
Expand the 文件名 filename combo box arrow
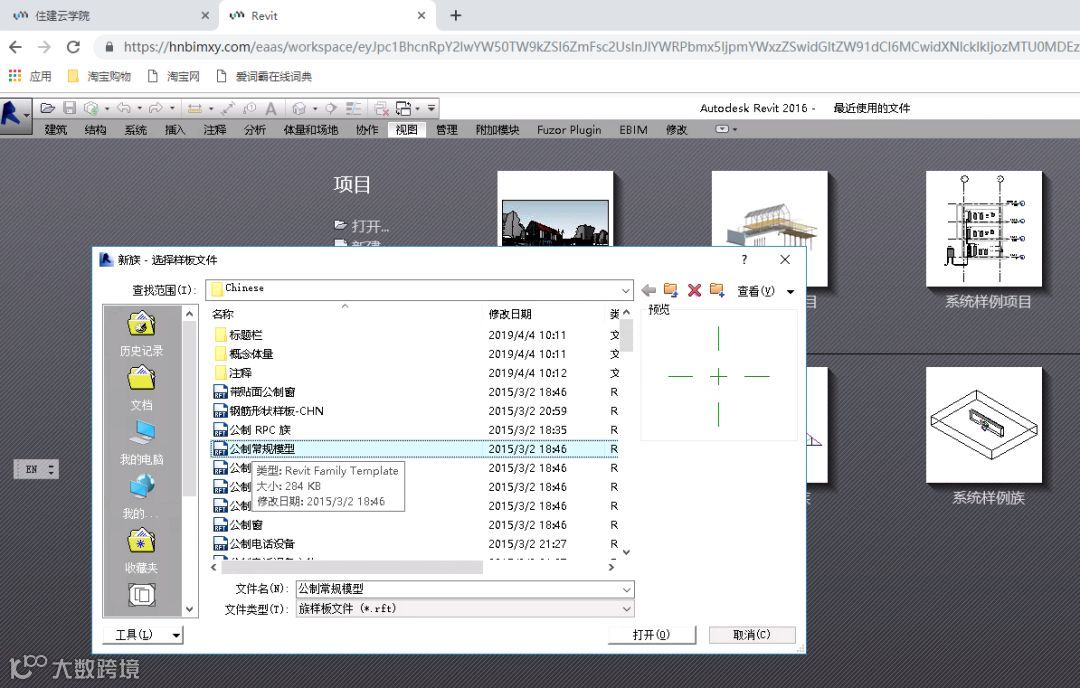[626, 590]
